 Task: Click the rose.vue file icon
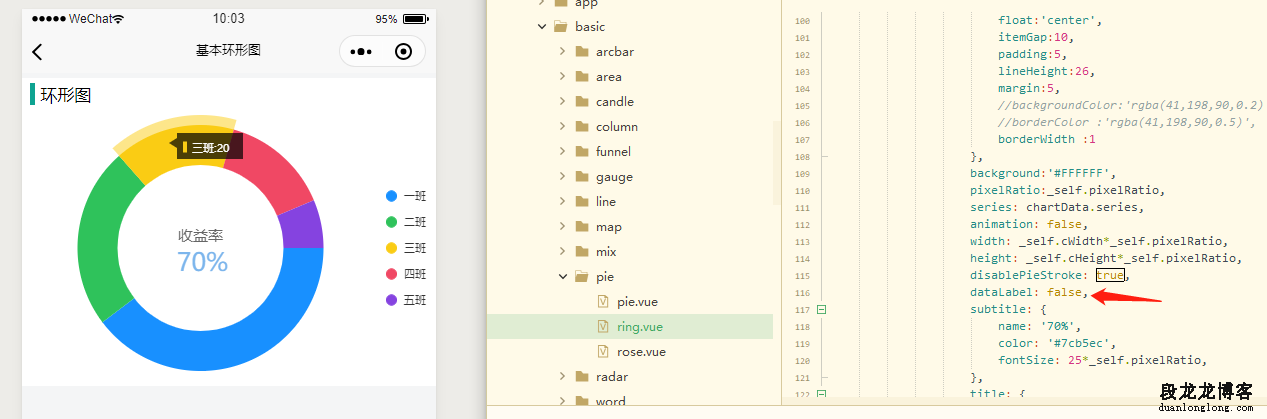(602, 351)
